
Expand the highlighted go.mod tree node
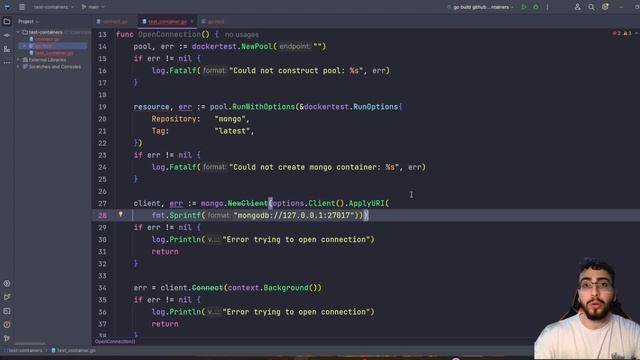coord(24,46)
